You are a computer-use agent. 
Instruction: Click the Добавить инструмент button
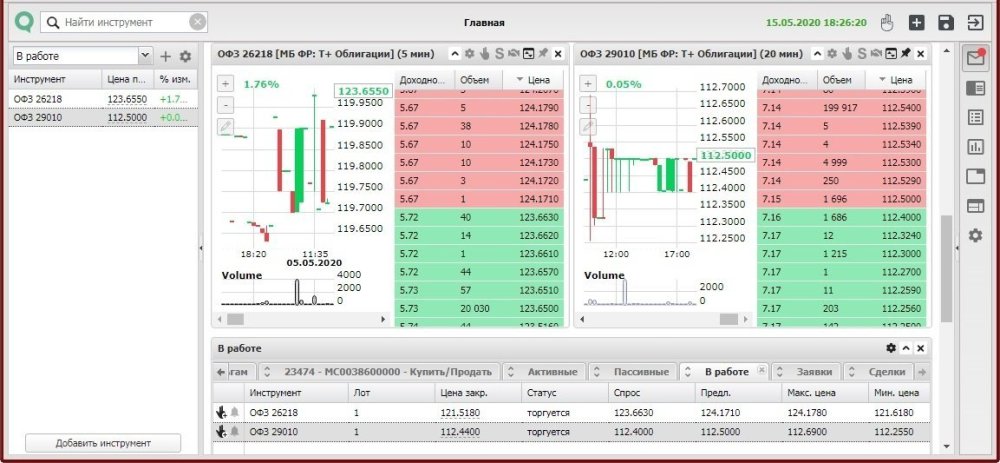click(103, 443)
